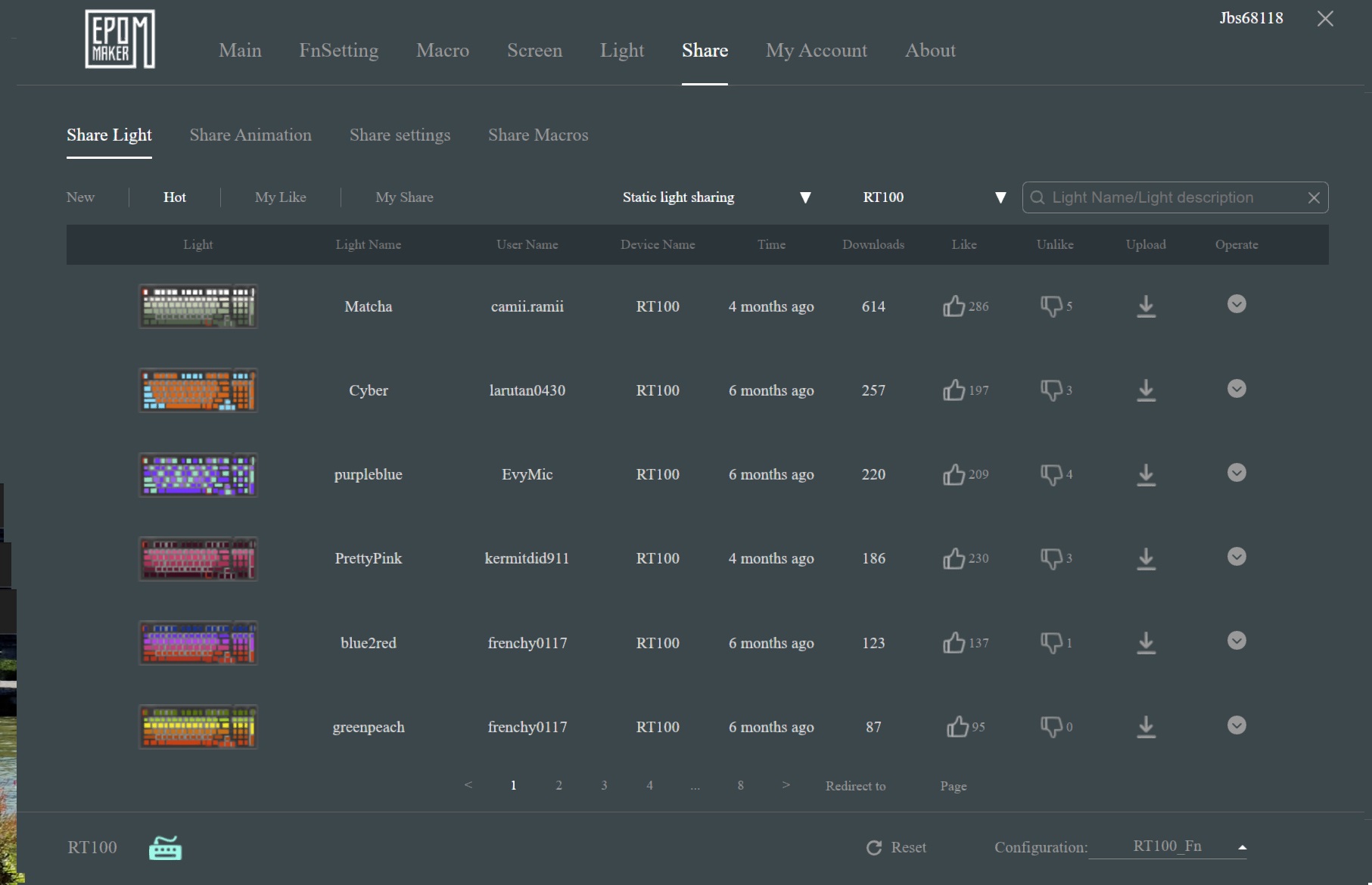Download the purpleblue light profile
The width and height of the screenshot is (1372, 885).
[x=1146, y=475]
